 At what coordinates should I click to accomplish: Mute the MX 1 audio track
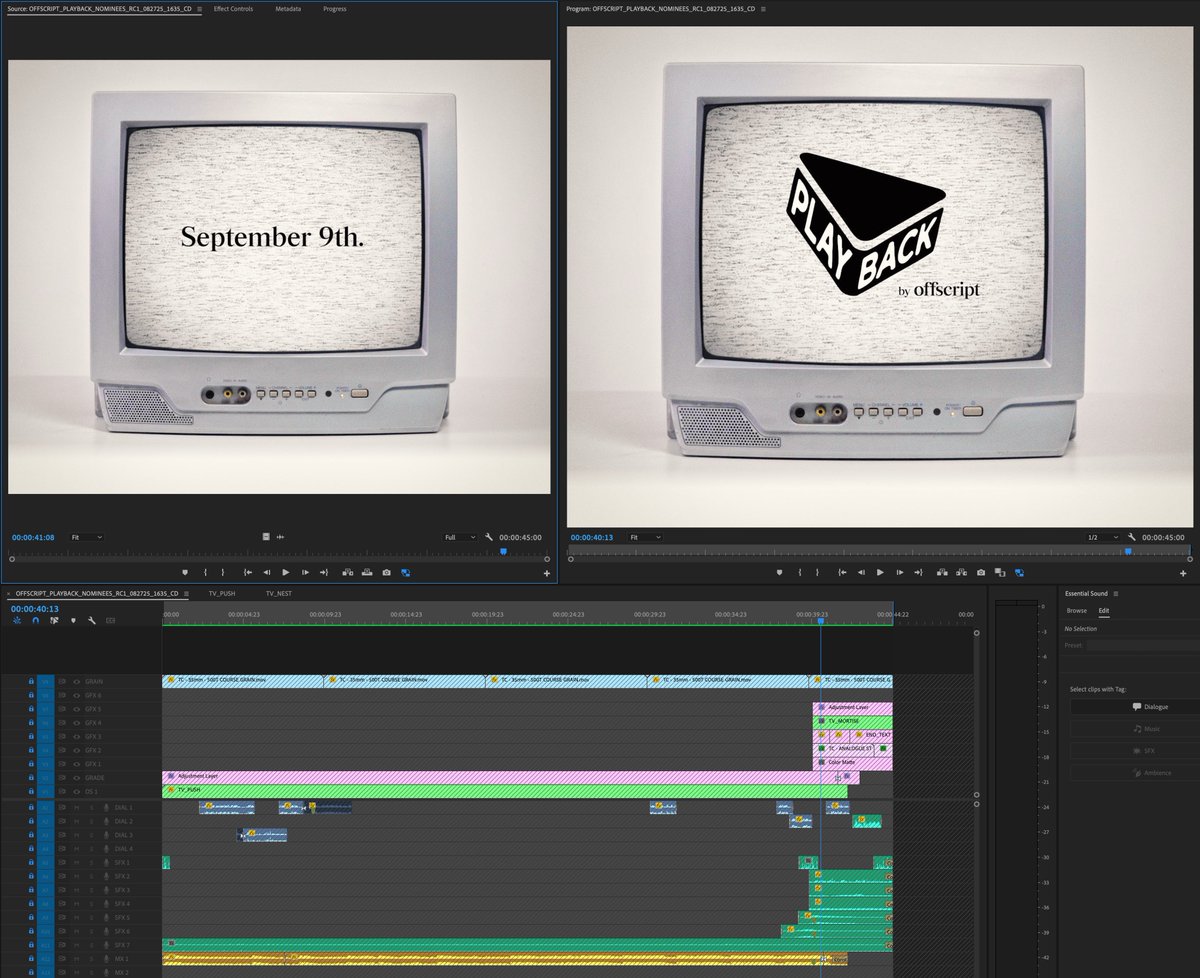pos(76,959)
